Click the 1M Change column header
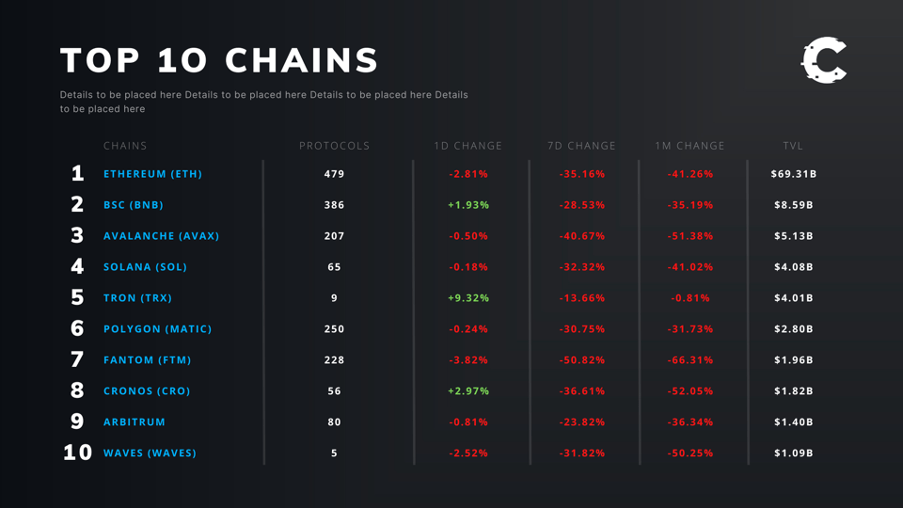The image size is (904, 508). (690, 146)
